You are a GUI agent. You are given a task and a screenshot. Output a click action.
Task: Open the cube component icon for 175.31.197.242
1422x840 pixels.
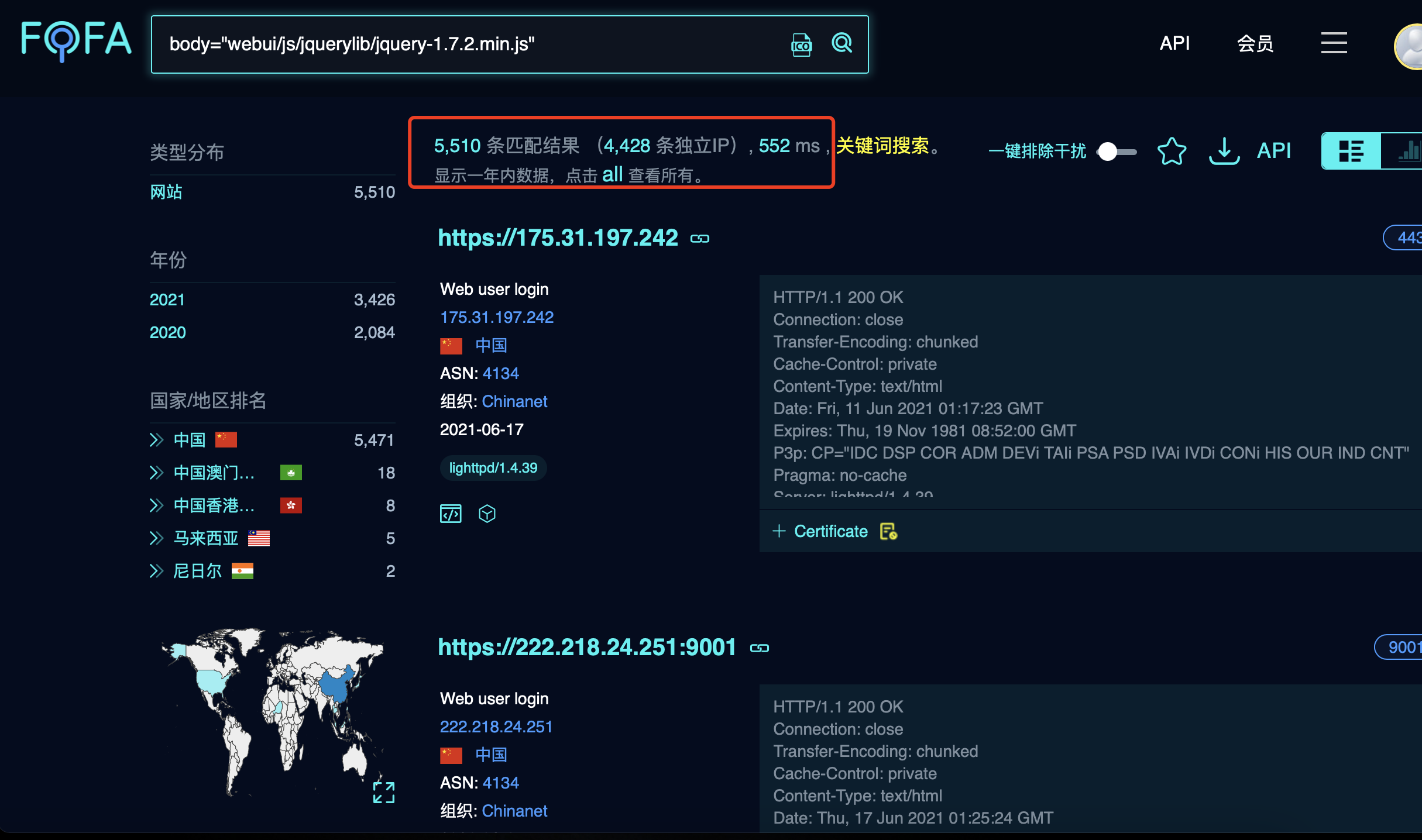click(487, 514)
